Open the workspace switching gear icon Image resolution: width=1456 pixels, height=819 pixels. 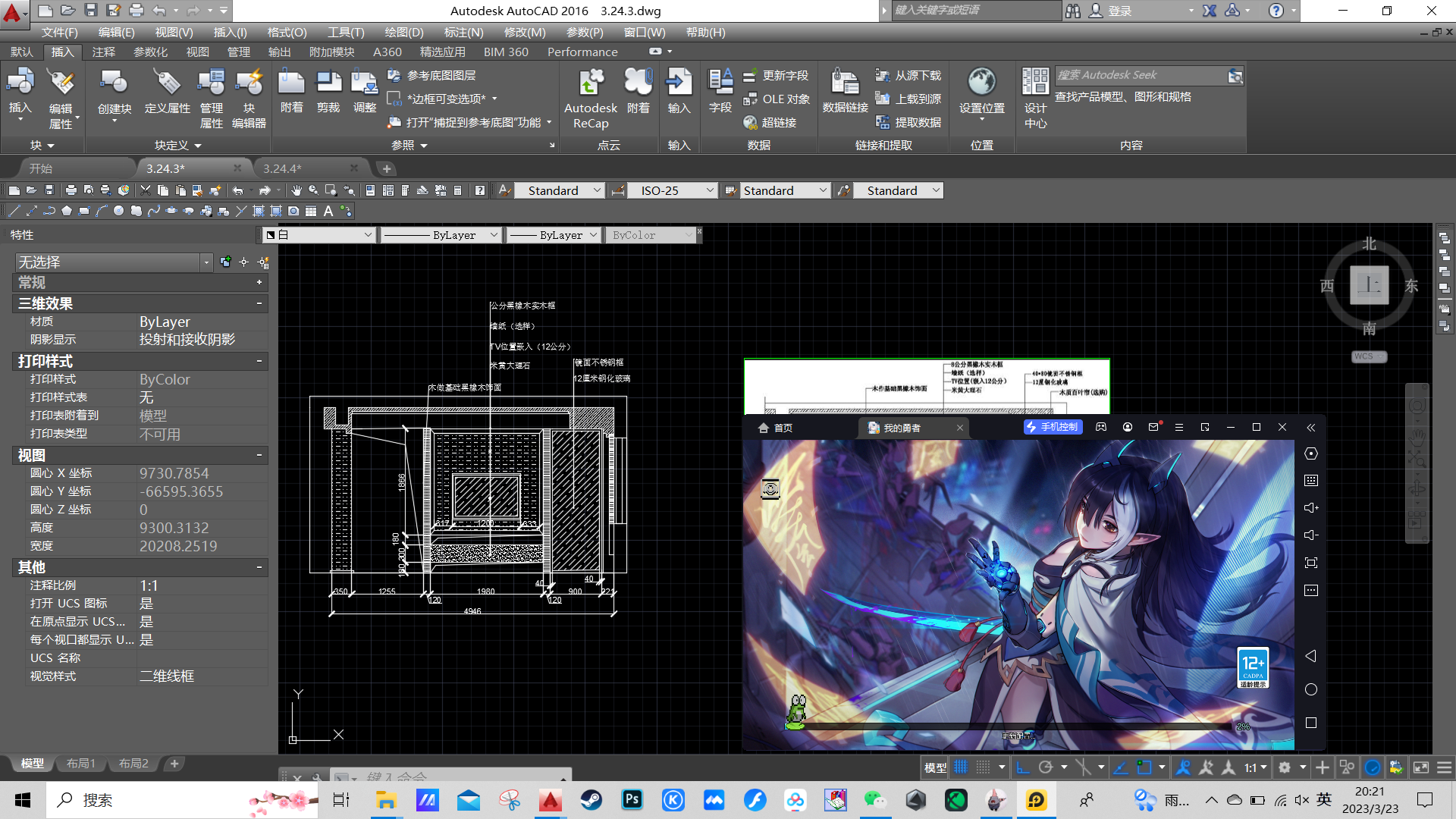[x=1285, y=767]
